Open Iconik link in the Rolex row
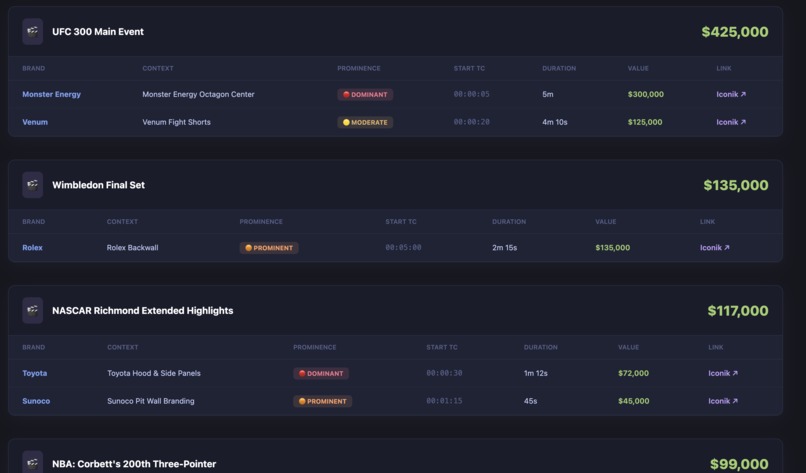 tap(715, 247)
